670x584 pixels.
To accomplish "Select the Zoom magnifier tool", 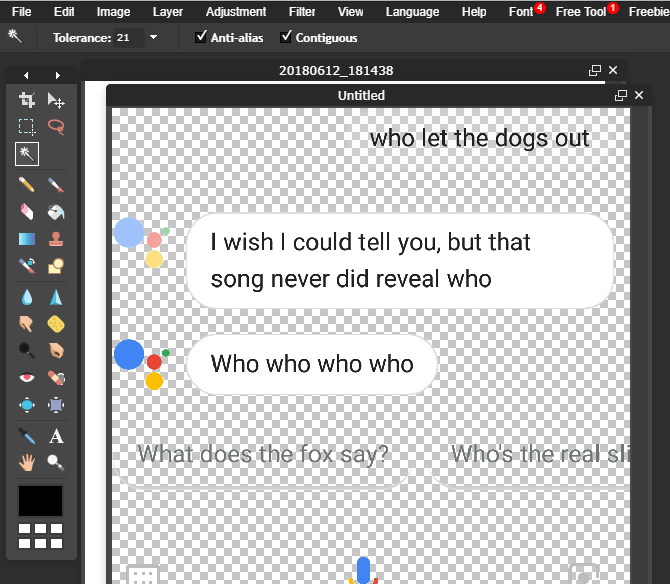I will [56, 463].
